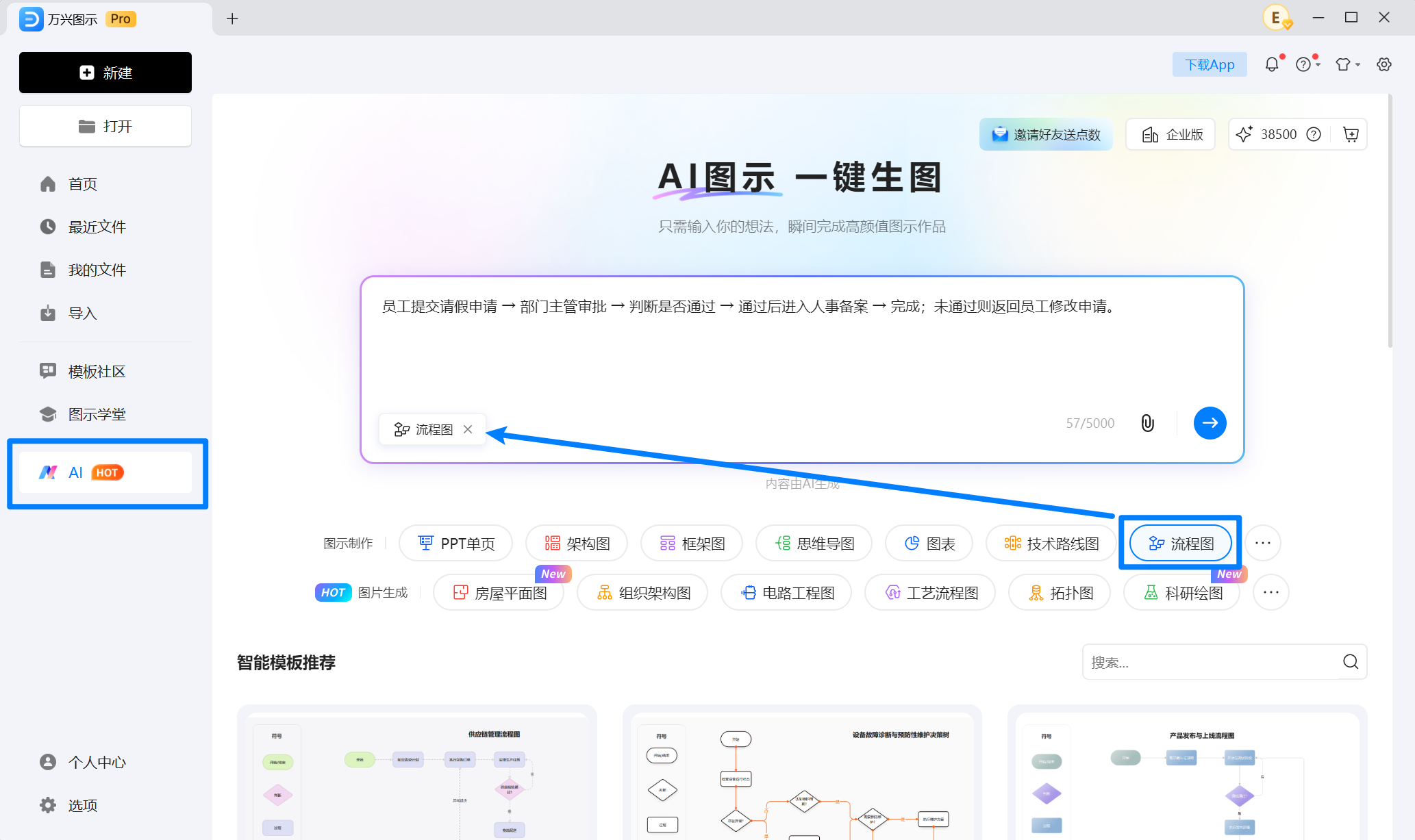Click the shopping cart icon
Viewport: 1415px width, 840px height.
[1351, 134]
